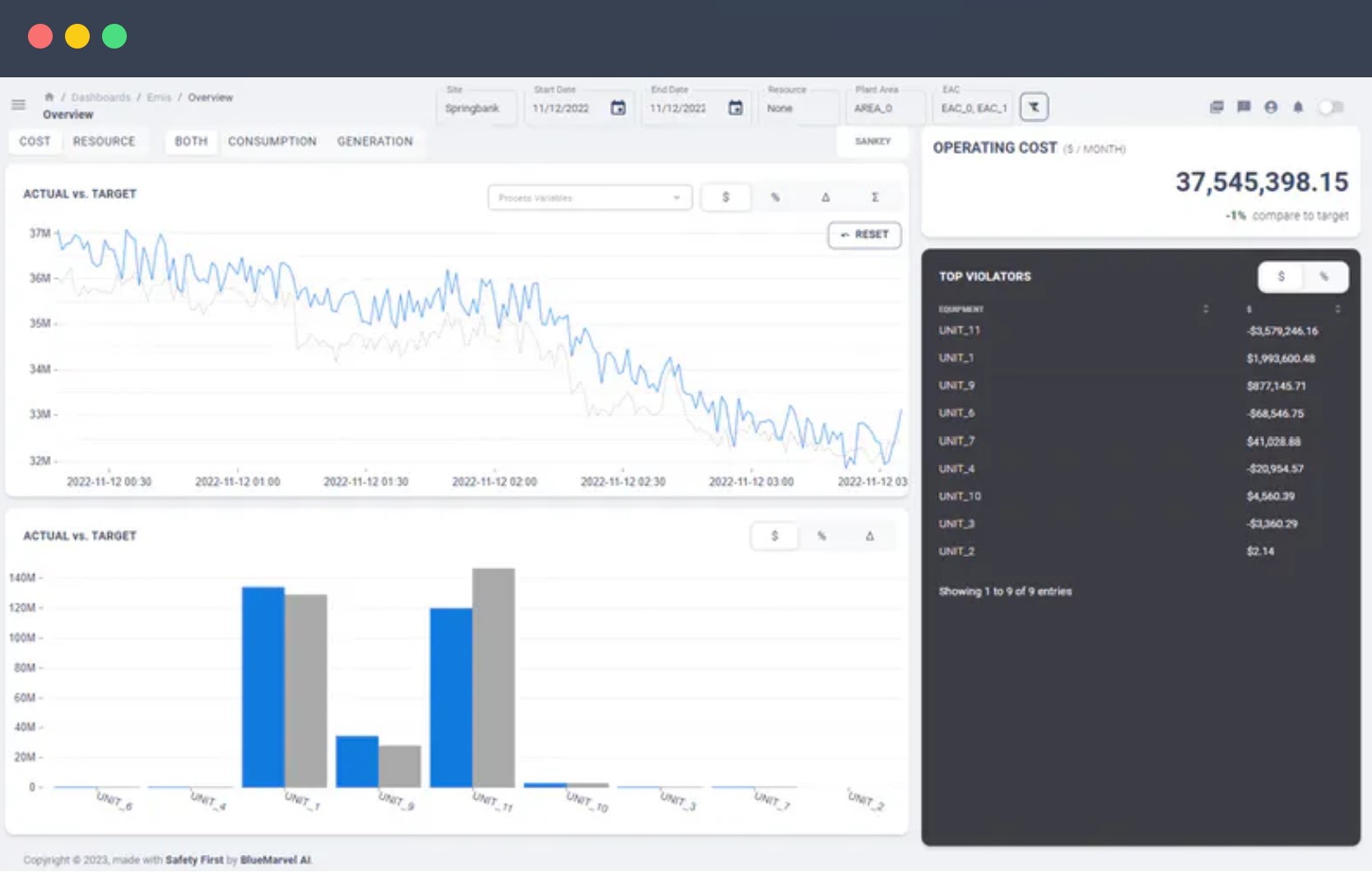Switch line chart to delta view

(826, 197)
